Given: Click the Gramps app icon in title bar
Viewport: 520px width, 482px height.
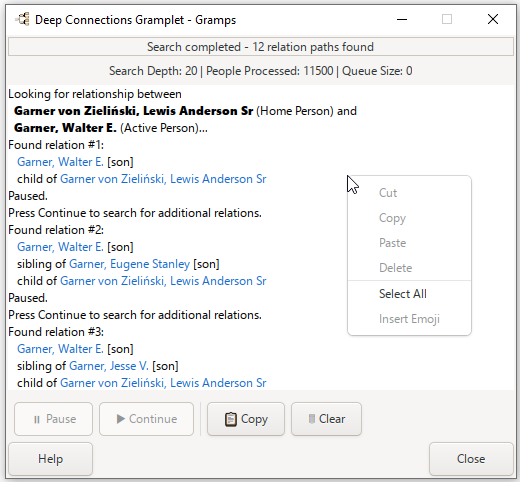Looking at the screenshot, I should click(22, 19).
